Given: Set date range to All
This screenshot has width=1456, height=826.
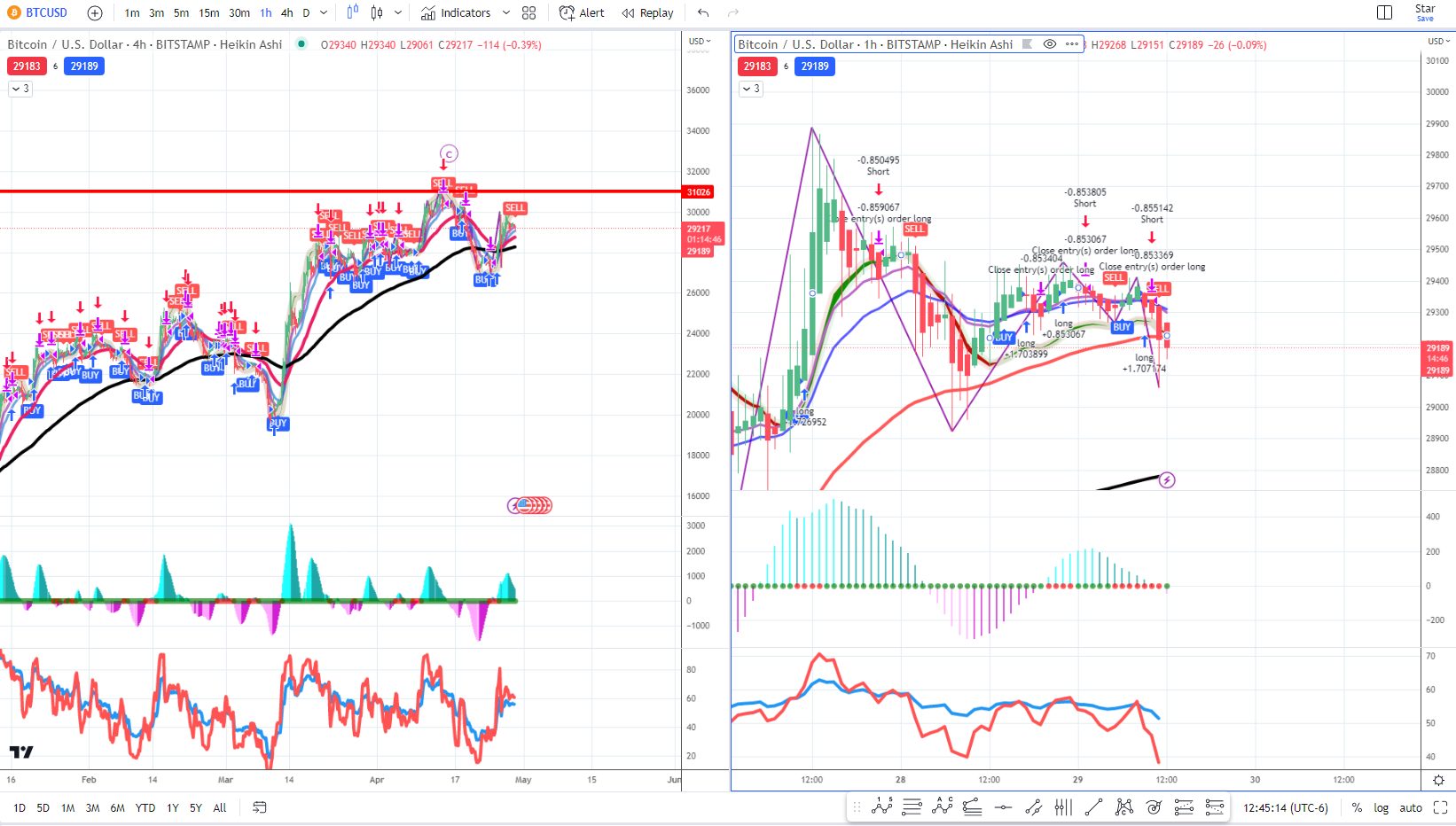Looking at the screenshot, I should click(220, 808).
